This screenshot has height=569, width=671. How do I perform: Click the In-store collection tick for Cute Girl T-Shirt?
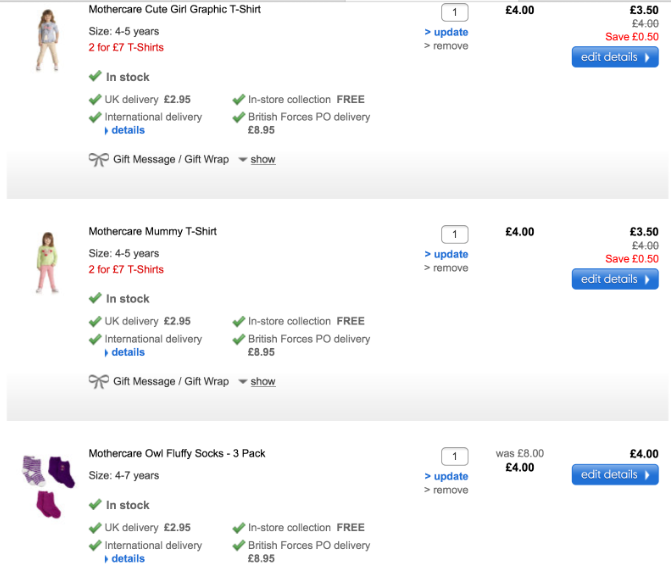[x=239, y=100]
